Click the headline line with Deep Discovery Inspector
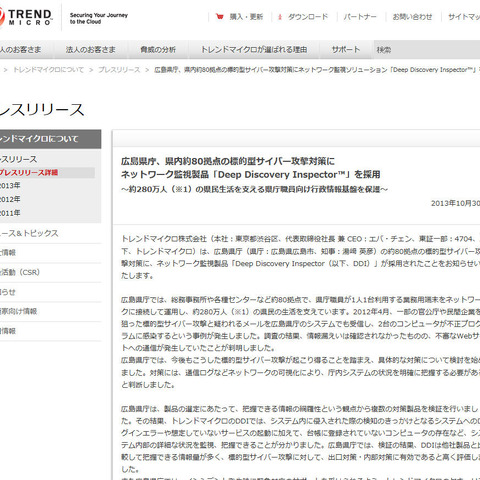 [x=250, y=175]
